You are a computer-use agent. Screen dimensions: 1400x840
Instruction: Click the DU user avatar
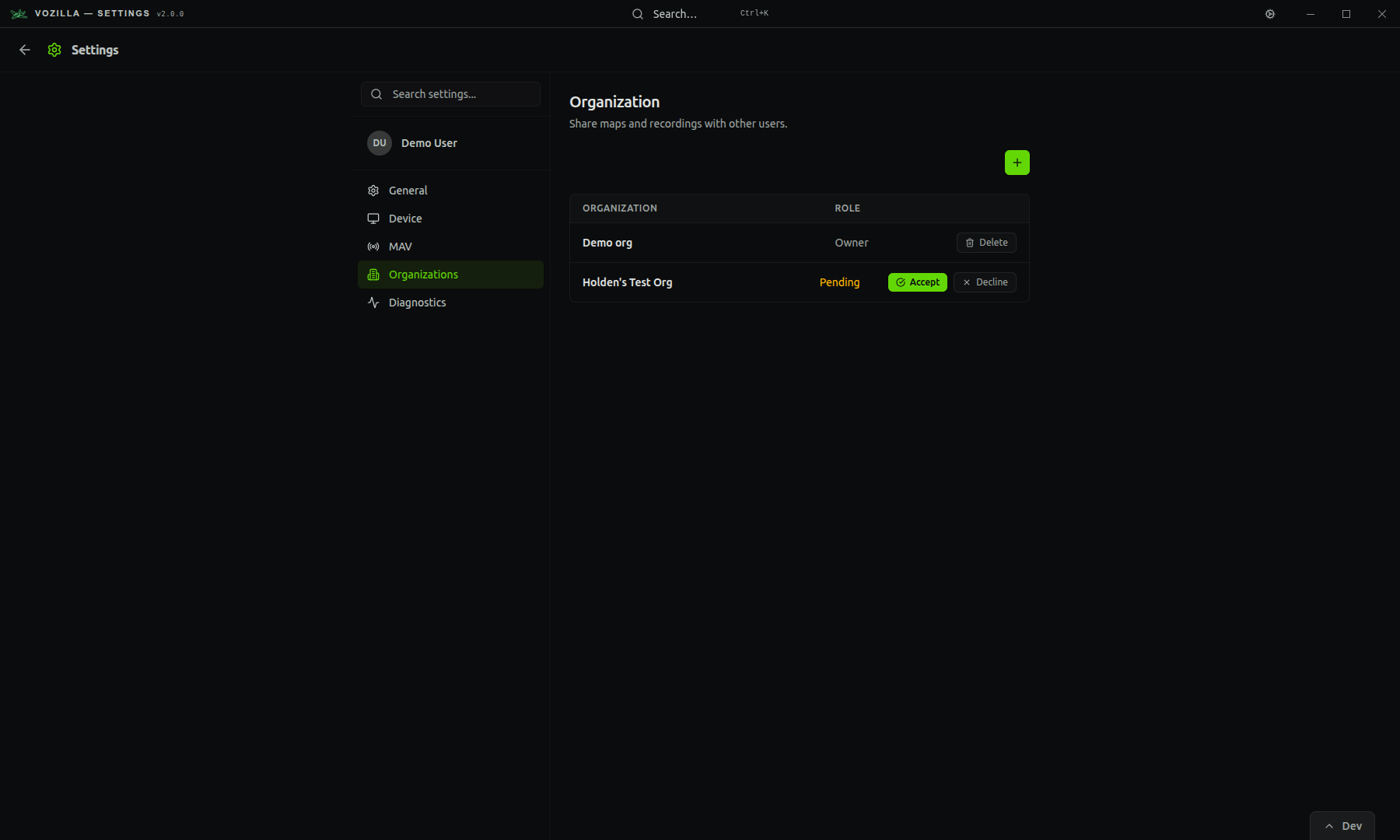click(380, 143)
